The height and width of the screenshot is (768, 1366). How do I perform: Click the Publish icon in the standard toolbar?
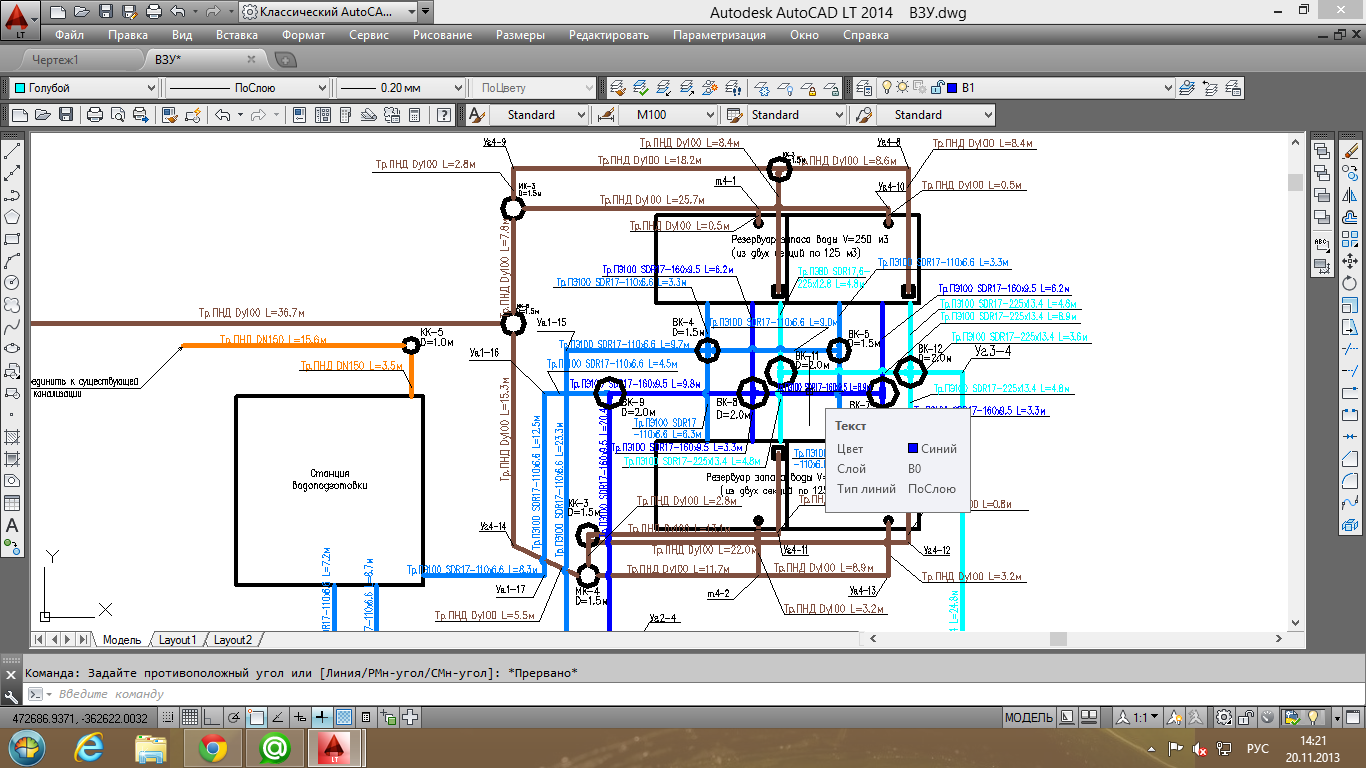coord(141,115)
